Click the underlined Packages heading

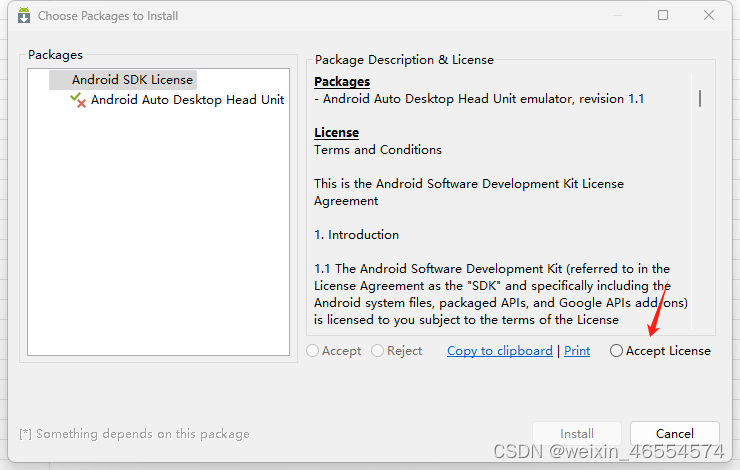(342, 82)
